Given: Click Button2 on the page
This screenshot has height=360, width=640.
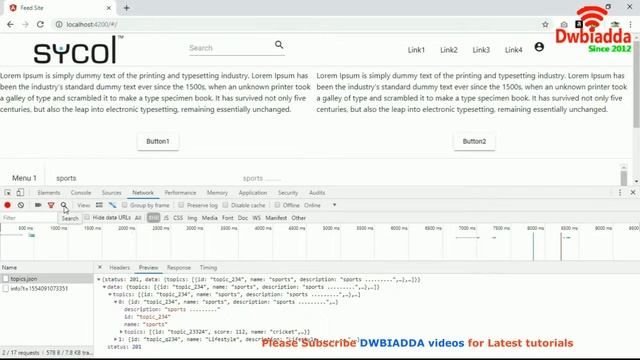Looking at the screenshot, I should 474,141.
